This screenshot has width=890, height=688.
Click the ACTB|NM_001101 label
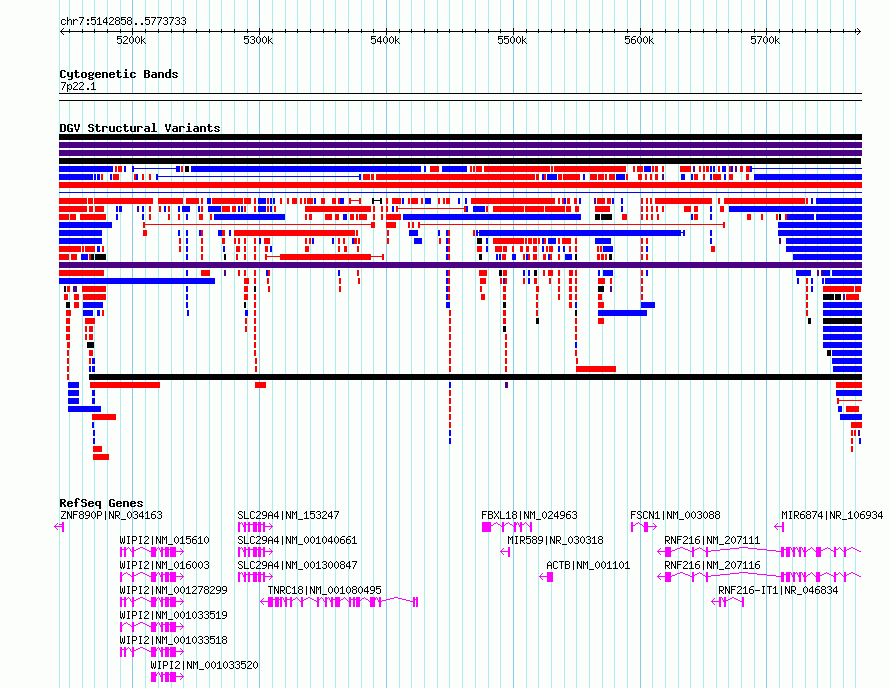pos(588,565)
